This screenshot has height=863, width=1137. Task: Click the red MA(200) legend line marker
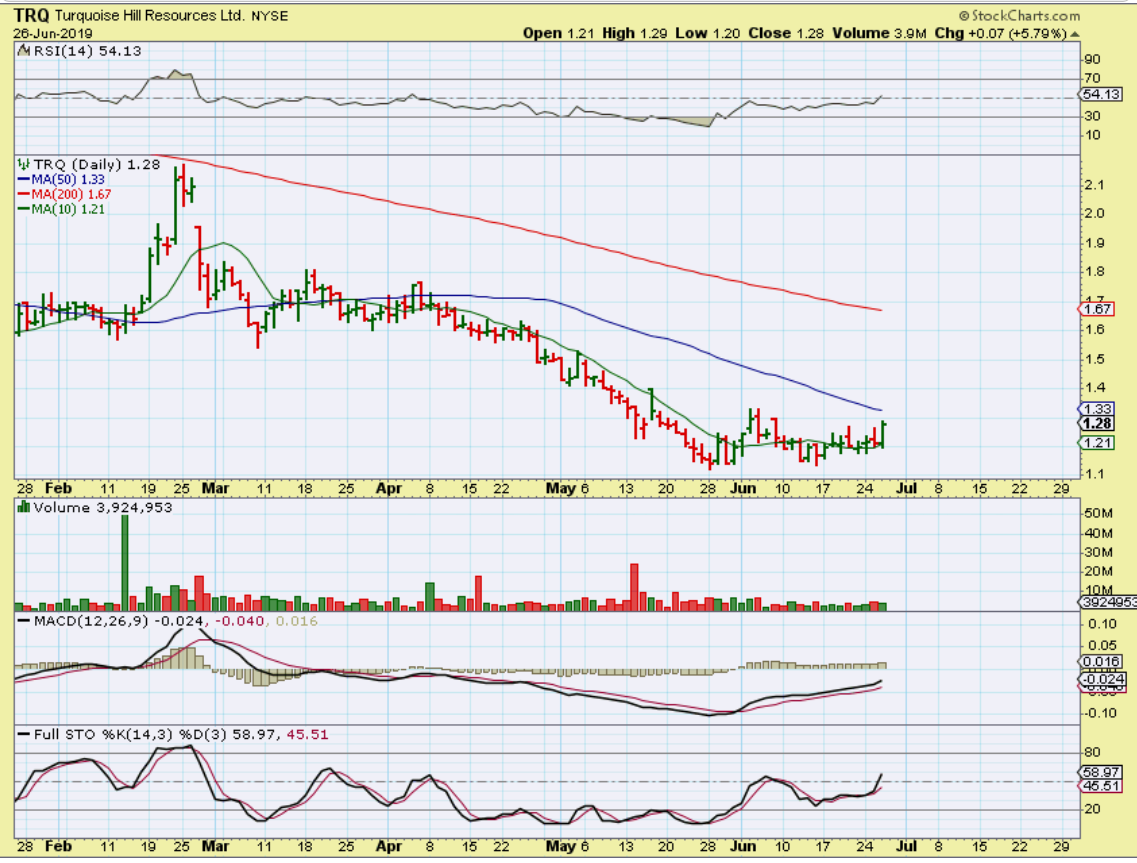[23, 194]
